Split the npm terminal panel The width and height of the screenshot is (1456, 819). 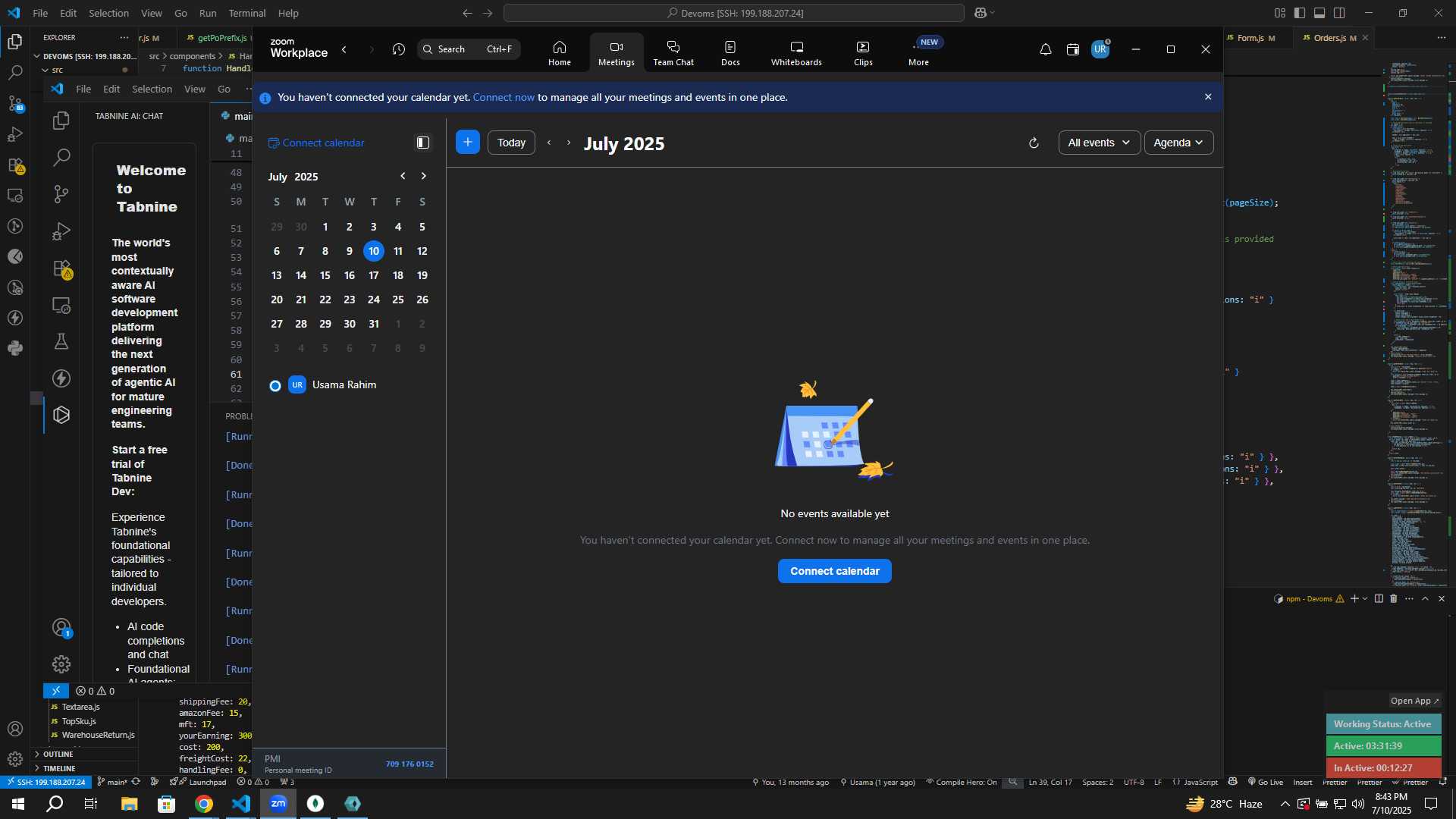1379,598
